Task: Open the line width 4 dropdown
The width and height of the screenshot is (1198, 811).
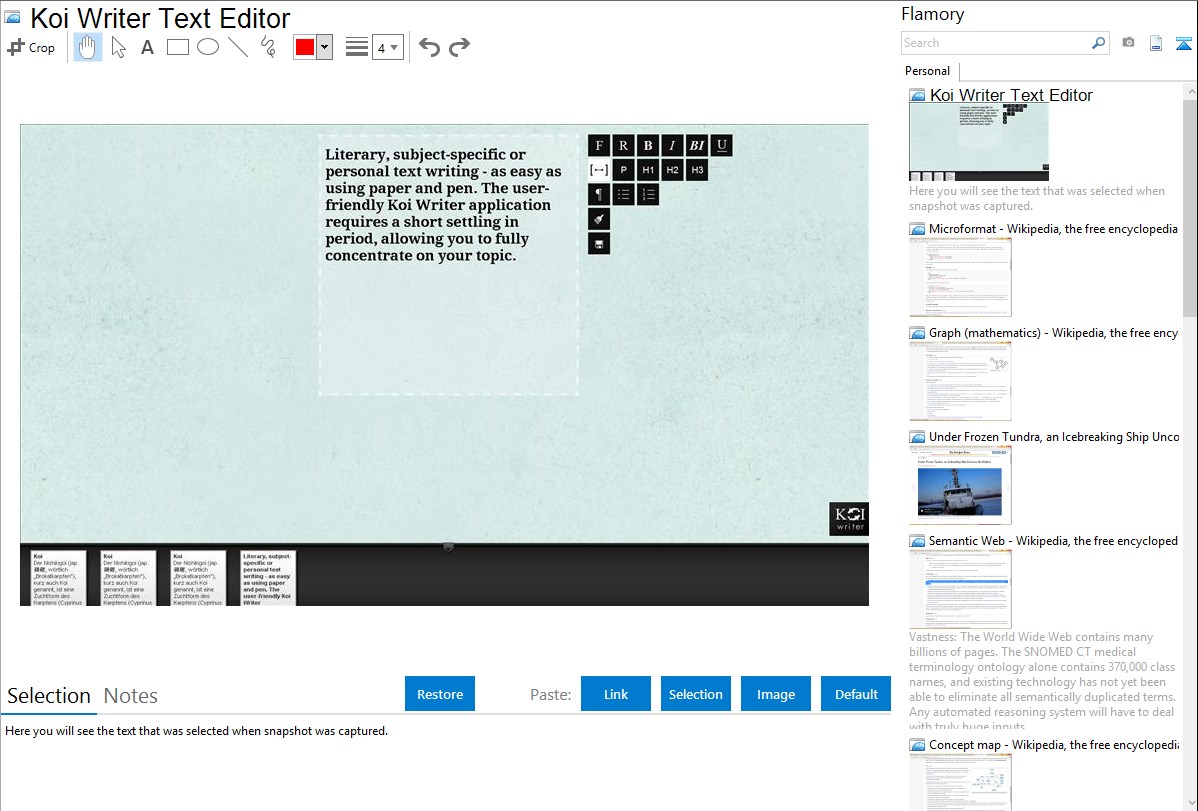Action: click(x=387, y=47)
